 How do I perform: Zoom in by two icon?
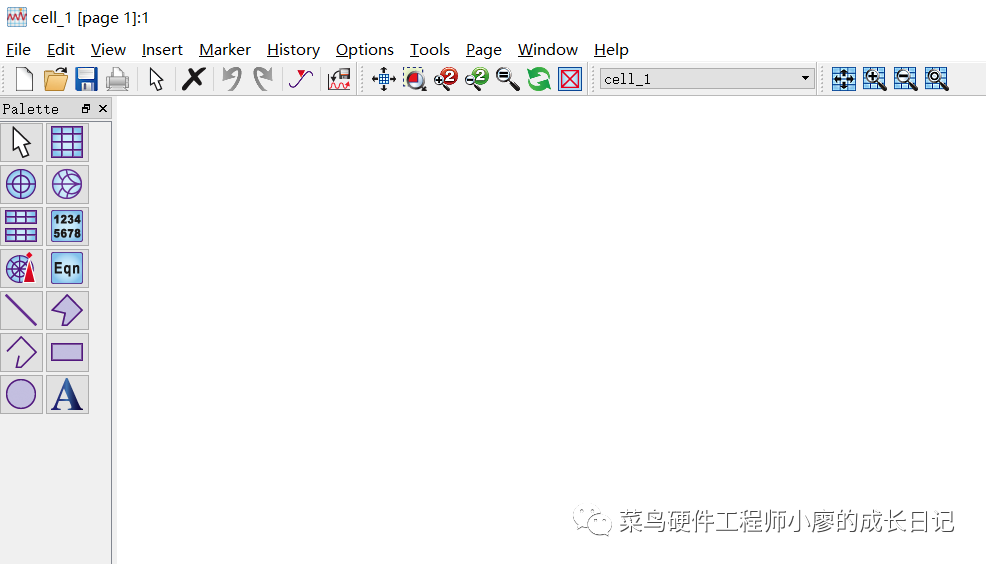click(x=446, y=79)
